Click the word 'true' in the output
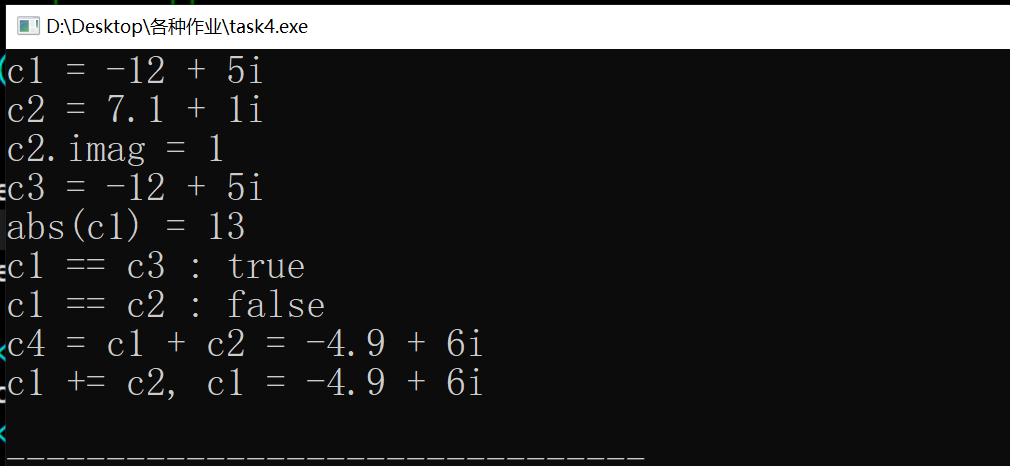This screenshot has width=1010, height=466. pos(266,266)
